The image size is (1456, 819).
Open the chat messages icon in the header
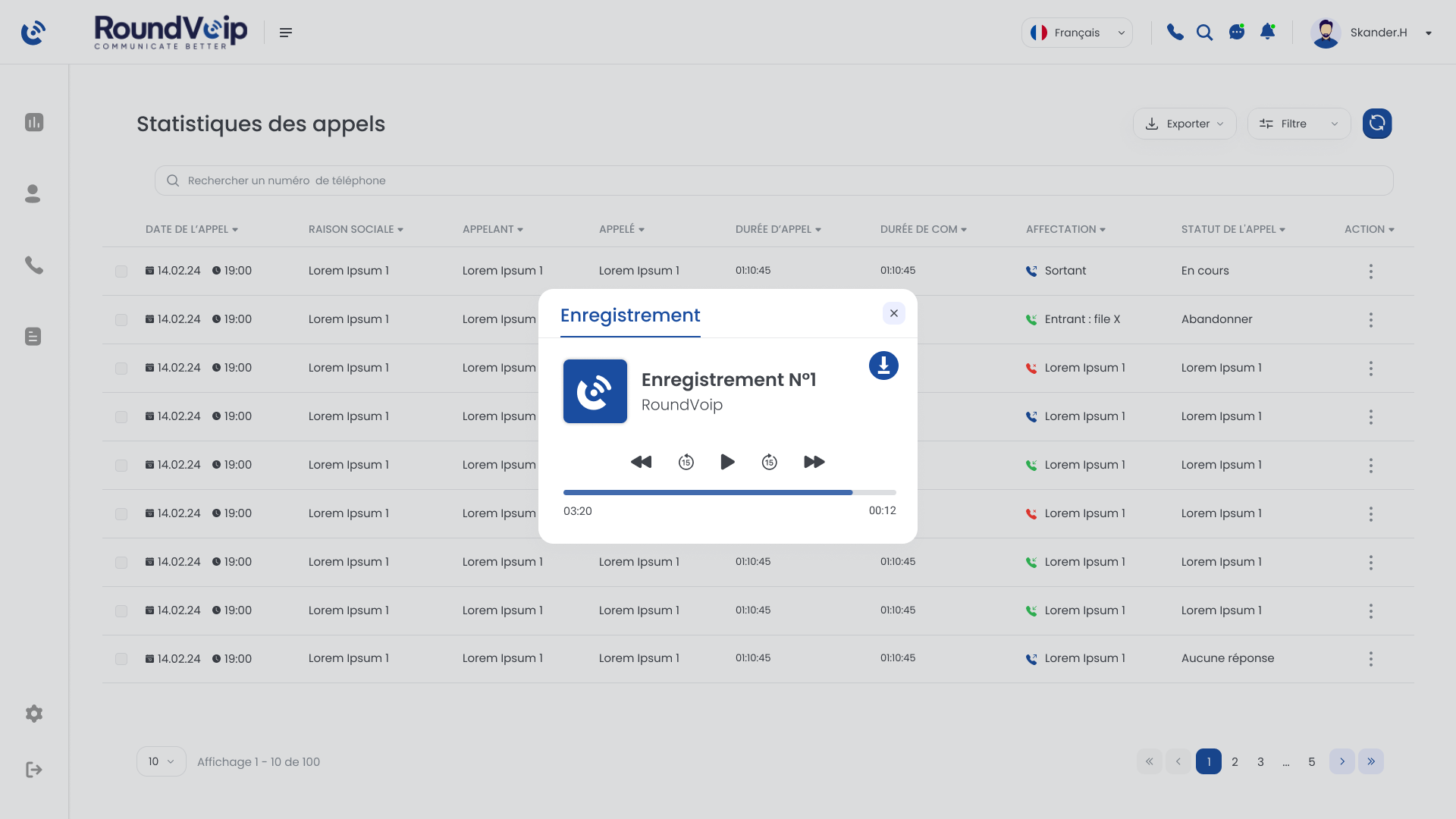(x=1237, y=32)
